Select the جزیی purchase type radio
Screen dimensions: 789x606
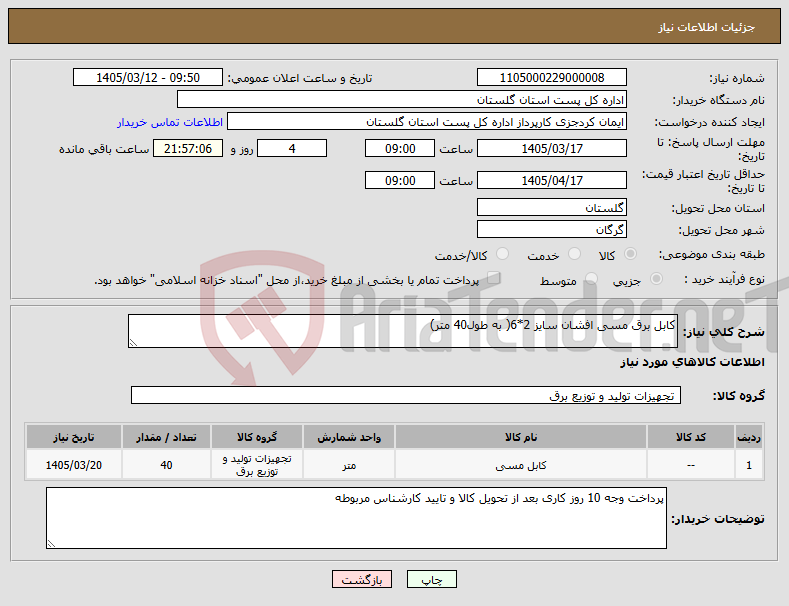point(656,279)
